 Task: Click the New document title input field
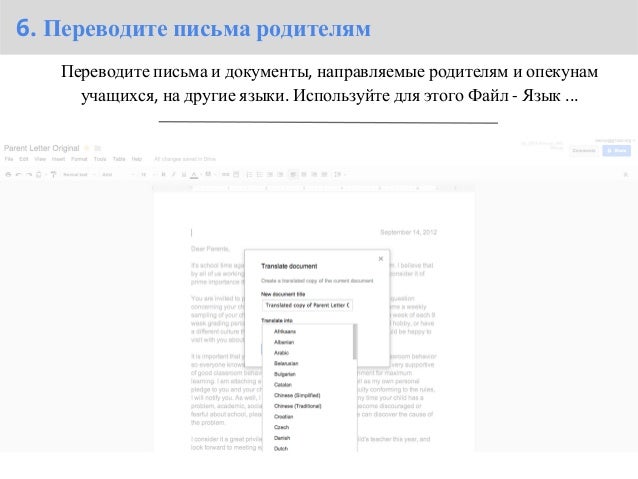307,305
